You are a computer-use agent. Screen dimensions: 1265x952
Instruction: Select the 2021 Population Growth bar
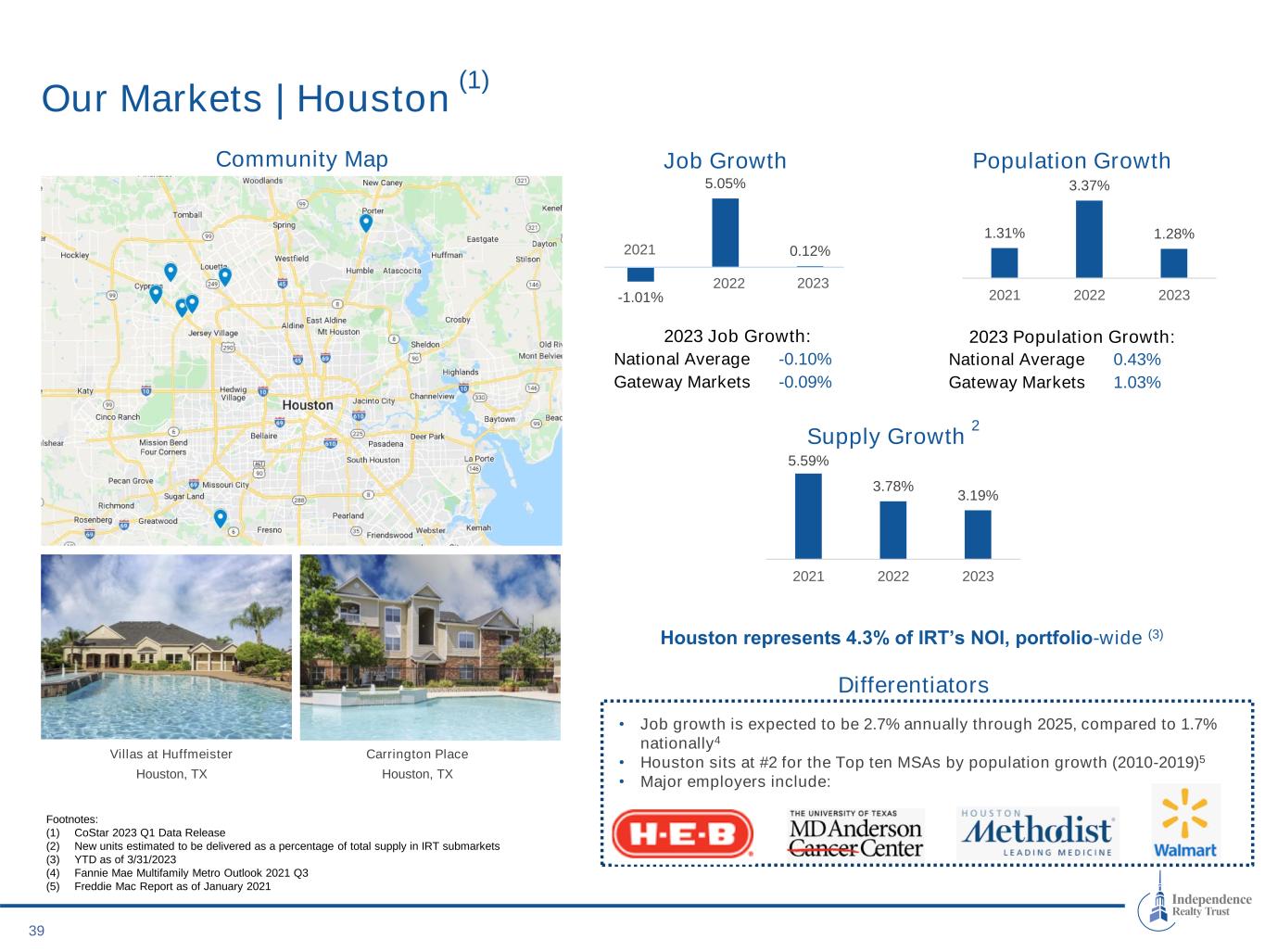pos(1005,262)
